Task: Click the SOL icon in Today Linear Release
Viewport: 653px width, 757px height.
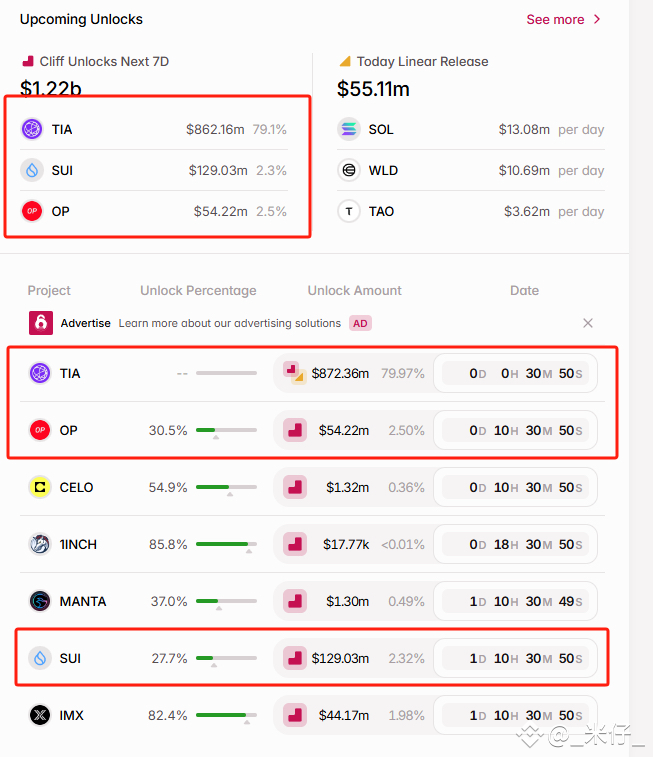Action: [348, 129]
